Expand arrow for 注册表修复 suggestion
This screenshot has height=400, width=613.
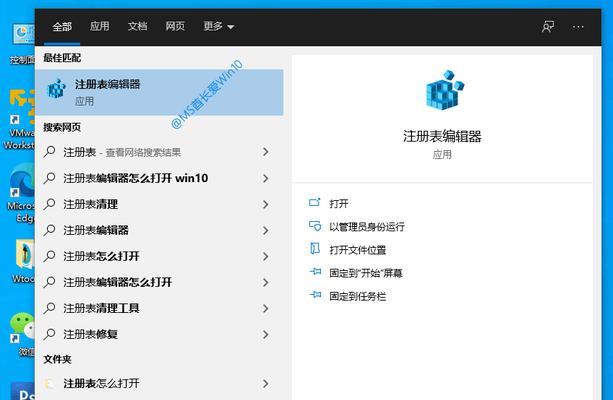[265, 334]
